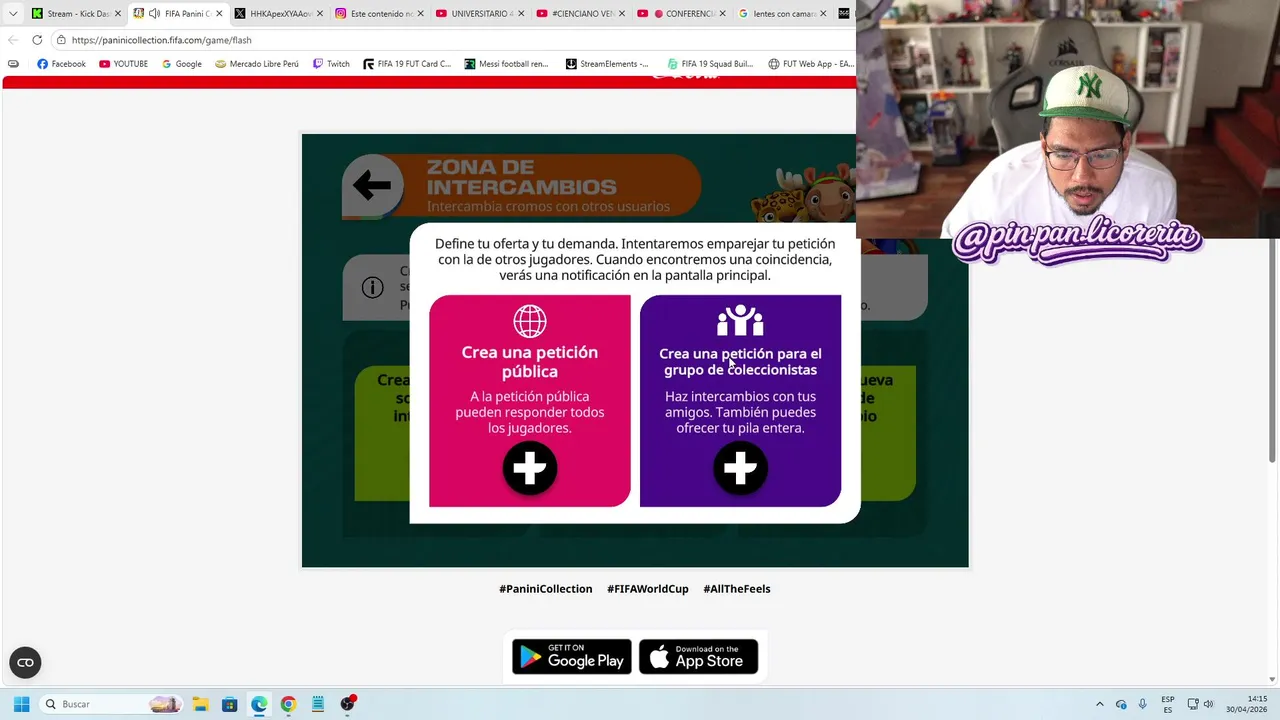This screenshot has width=1280, height=720.
Task: Switch to the Este contenido Instagram tab
Action: pyautogui.click(x=379, y=14)
